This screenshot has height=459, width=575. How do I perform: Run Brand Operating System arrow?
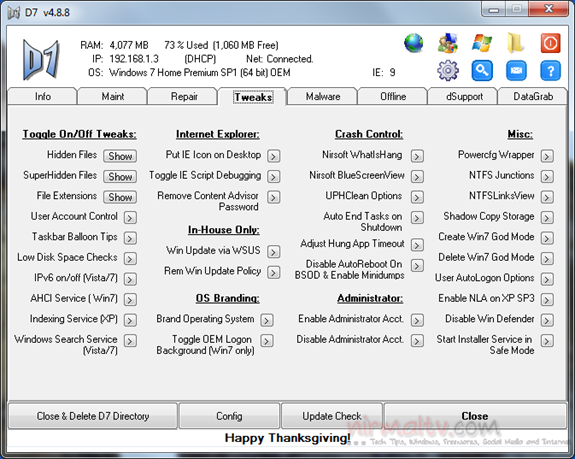pyautogui.click(x=267, y=320)
